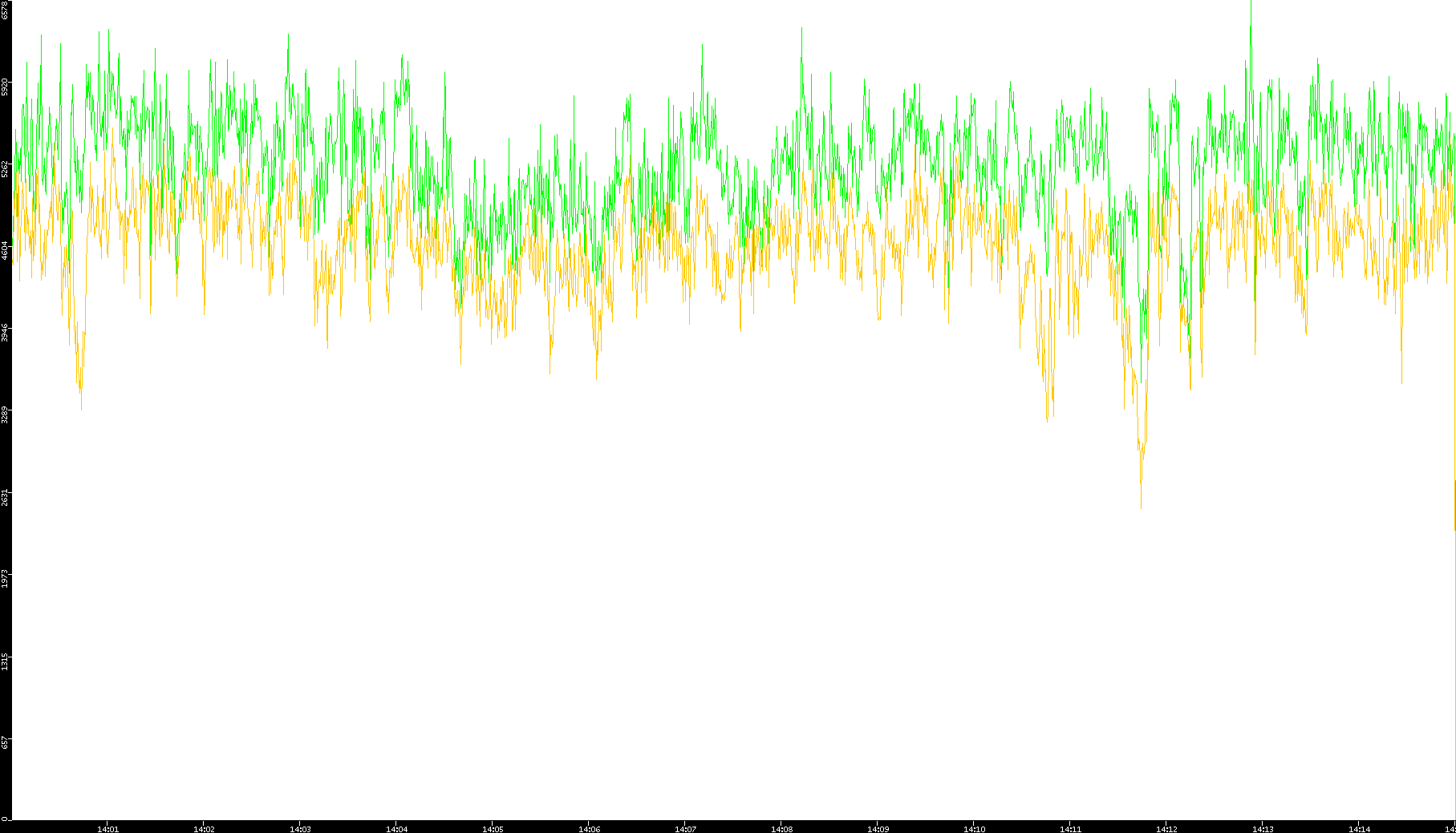Click the 14:06 time axis label
Image resolution: width=1456 pixels, height=833 pixels.
[x=589, y=829]
